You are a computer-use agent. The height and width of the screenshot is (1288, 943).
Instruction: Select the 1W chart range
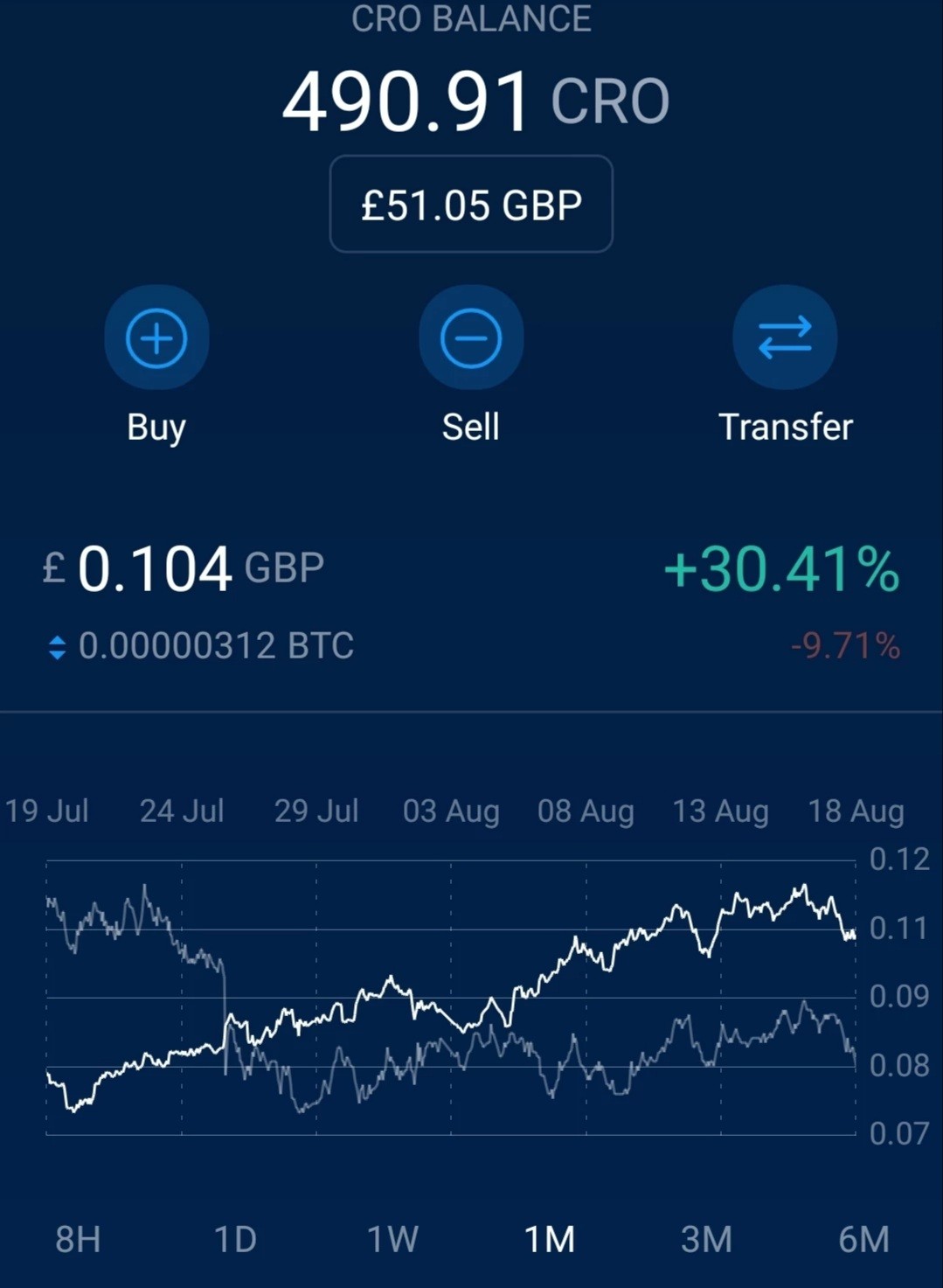click(x=392, y=1239)
